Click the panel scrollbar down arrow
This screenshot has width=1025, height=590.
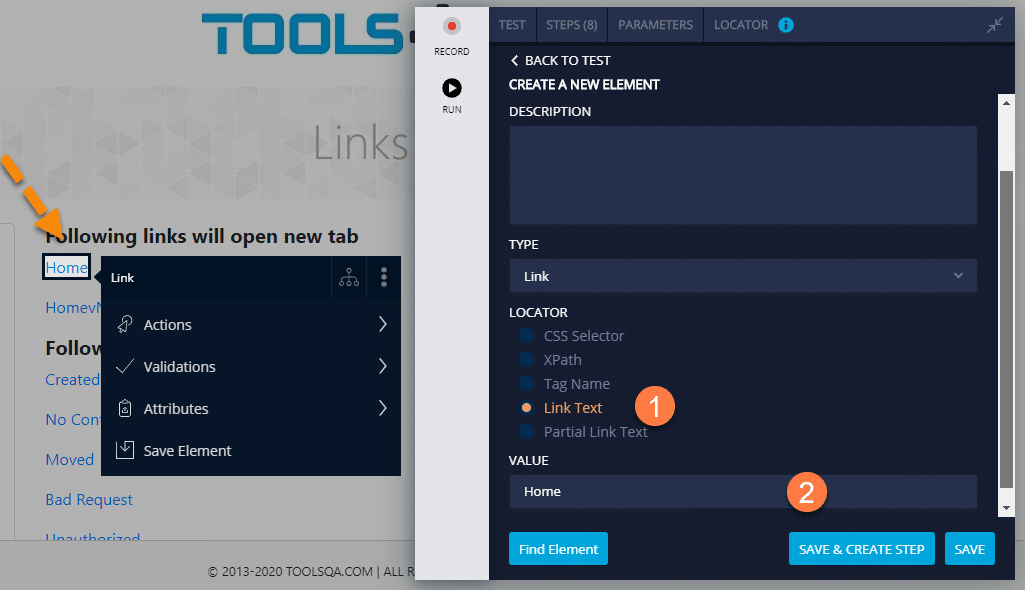[x=1006, y=508]
